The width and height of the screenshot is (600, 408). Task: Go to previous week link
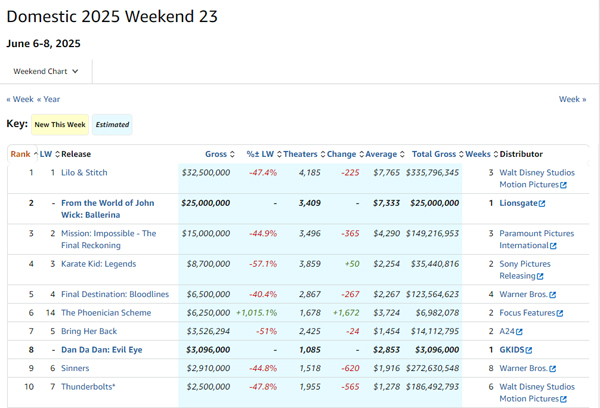[20, 99]
